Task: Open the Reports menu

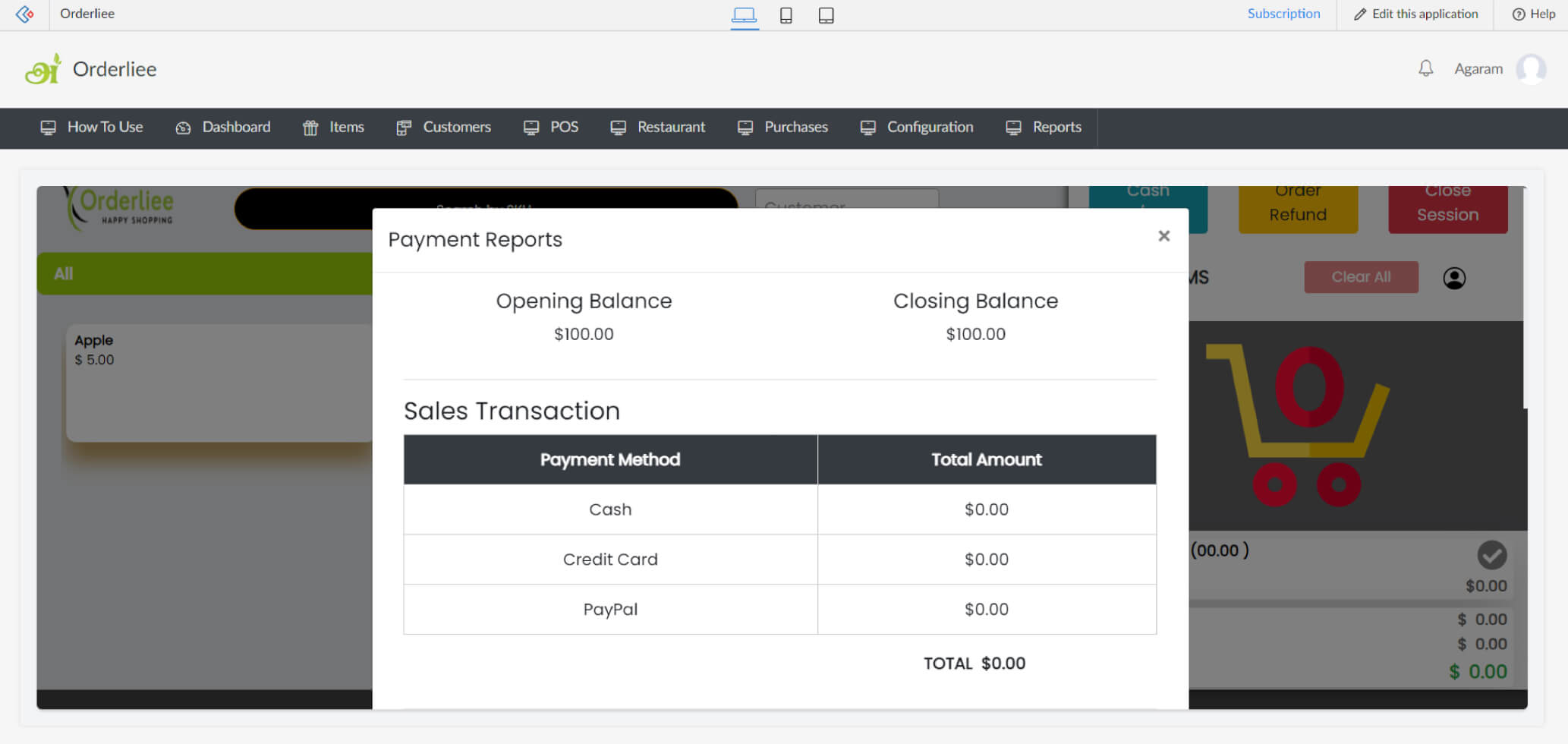Action: coord(1056,128)
